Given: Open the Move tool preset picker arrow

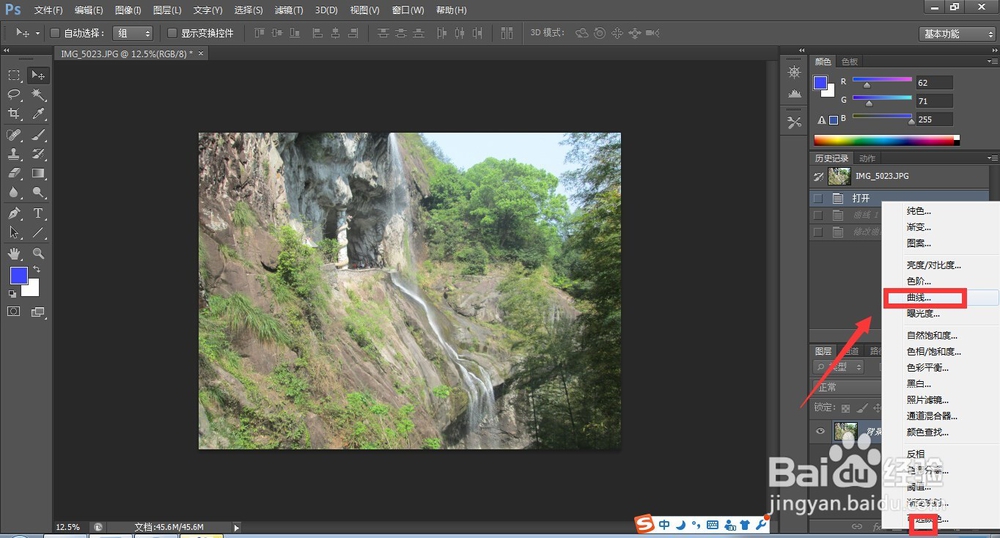Looking at the screenshot, I should 38,33.
